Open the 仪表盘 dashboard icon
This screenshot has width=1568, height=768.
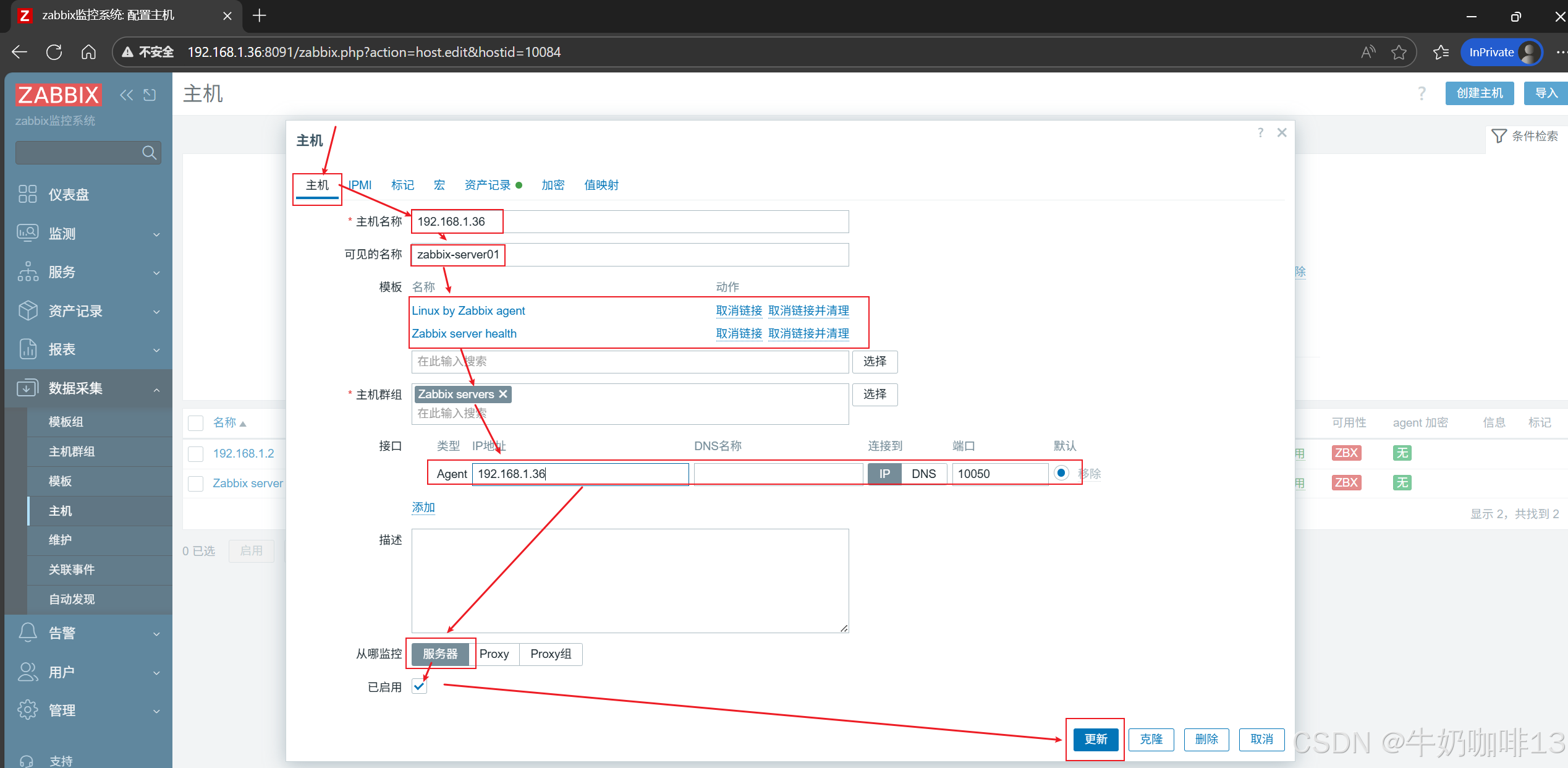[x=28, y=194]
